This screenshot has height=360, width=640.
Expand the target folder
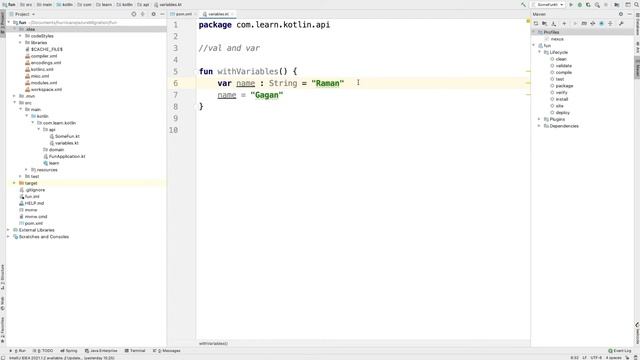[15, 183]
